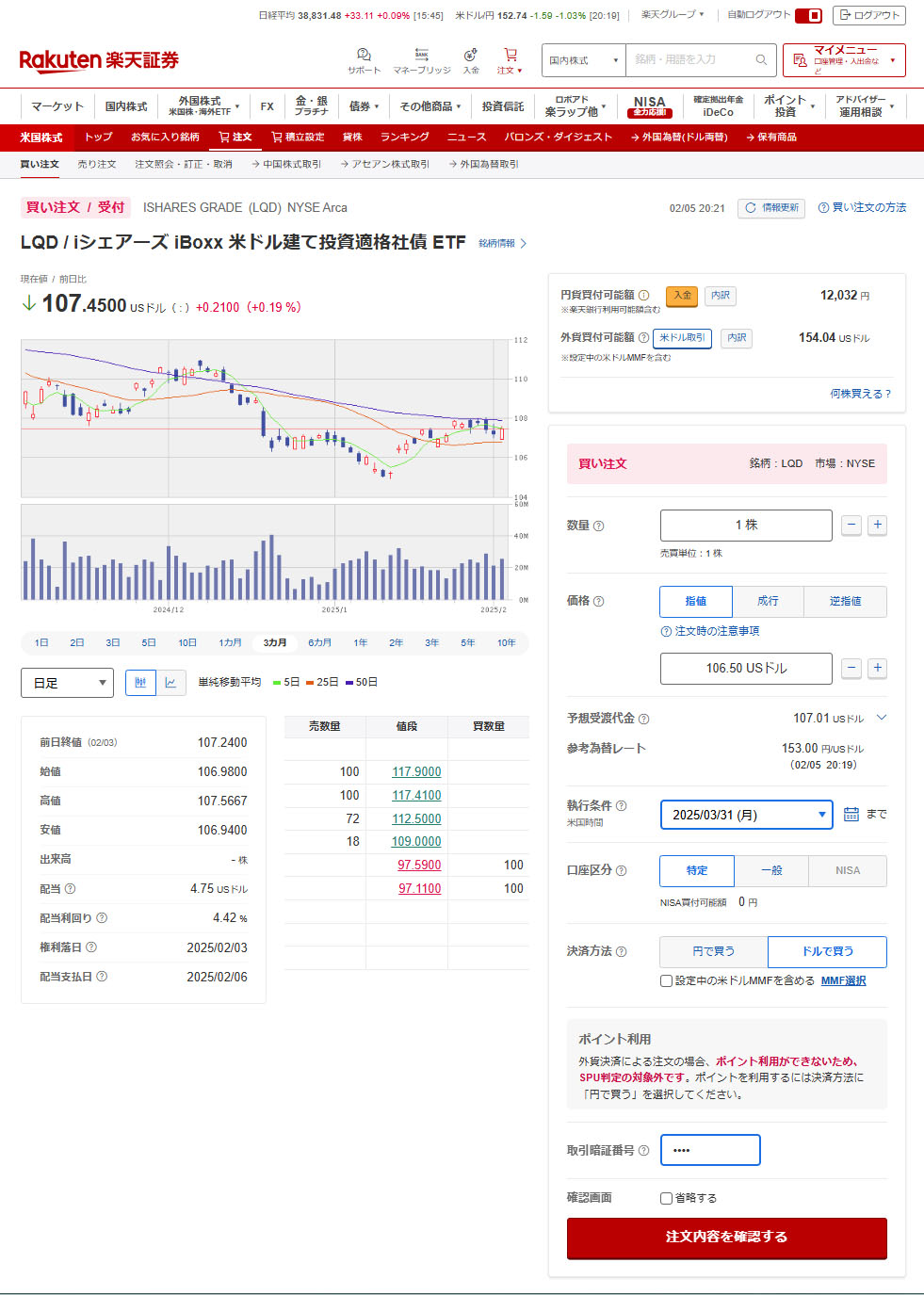Switch to line chart icon

[170, 683]
